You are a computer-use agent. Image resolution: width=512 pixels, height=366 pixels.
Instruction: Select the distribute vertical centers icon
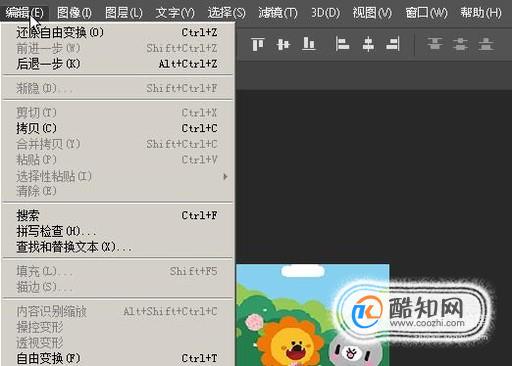click(x=460, y=44)
